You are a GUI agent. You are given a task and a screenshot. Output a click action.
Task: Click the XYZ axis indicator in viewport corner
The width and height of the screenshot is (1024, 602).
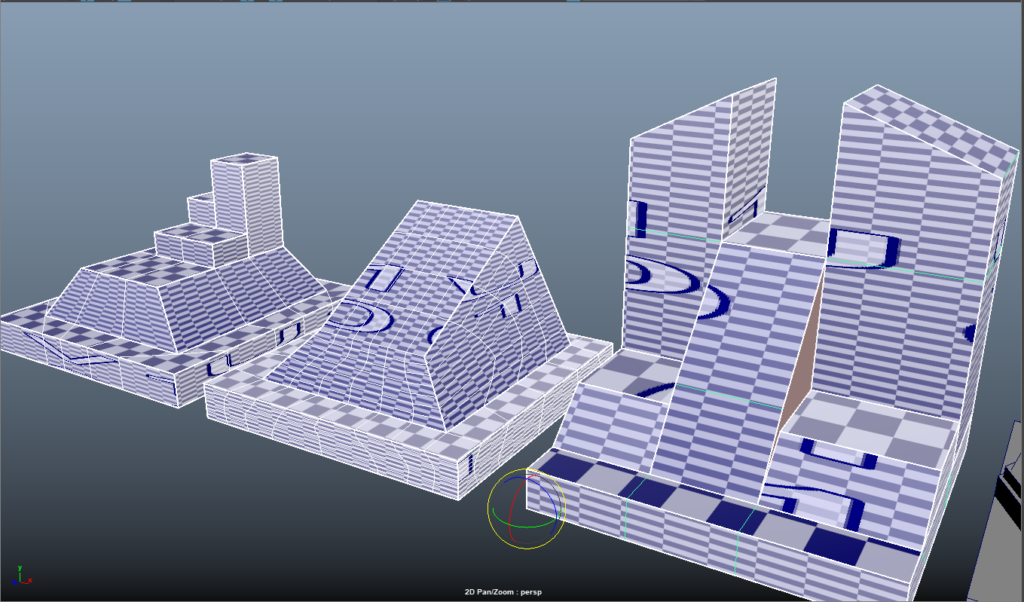21,575
